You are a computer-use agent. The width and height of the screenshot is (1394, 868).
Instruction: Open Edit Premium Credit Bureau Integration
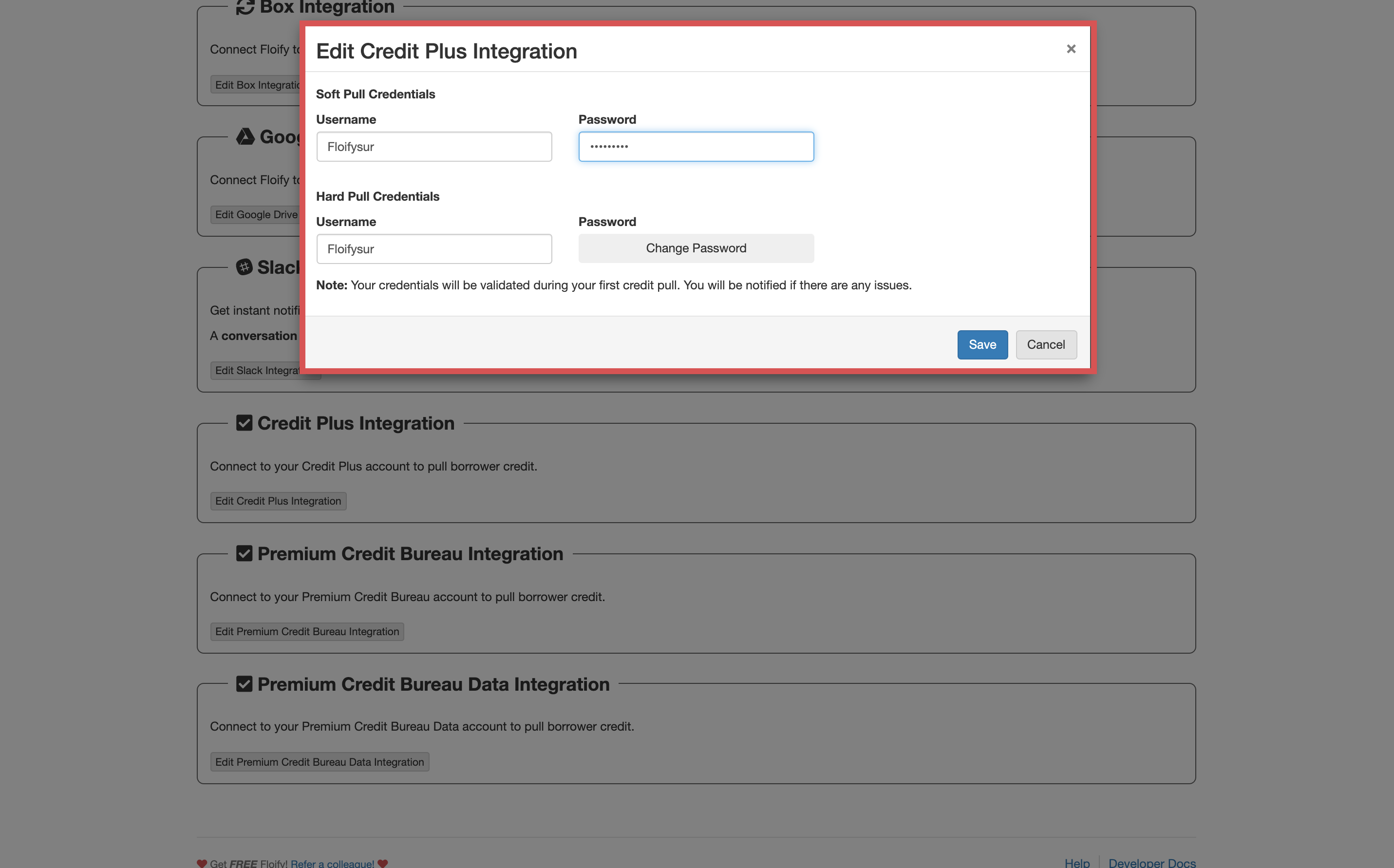coord(307,631)
